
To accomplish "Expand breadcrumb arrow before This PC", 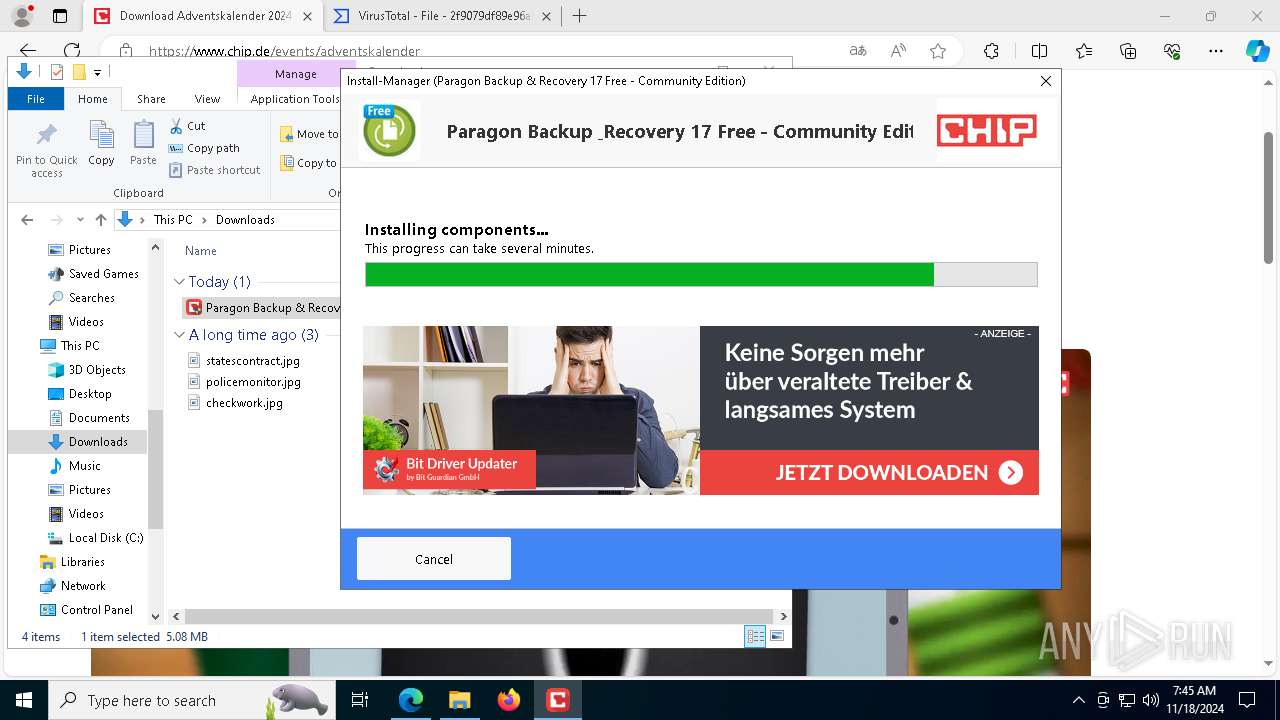I will click(143, 220).
